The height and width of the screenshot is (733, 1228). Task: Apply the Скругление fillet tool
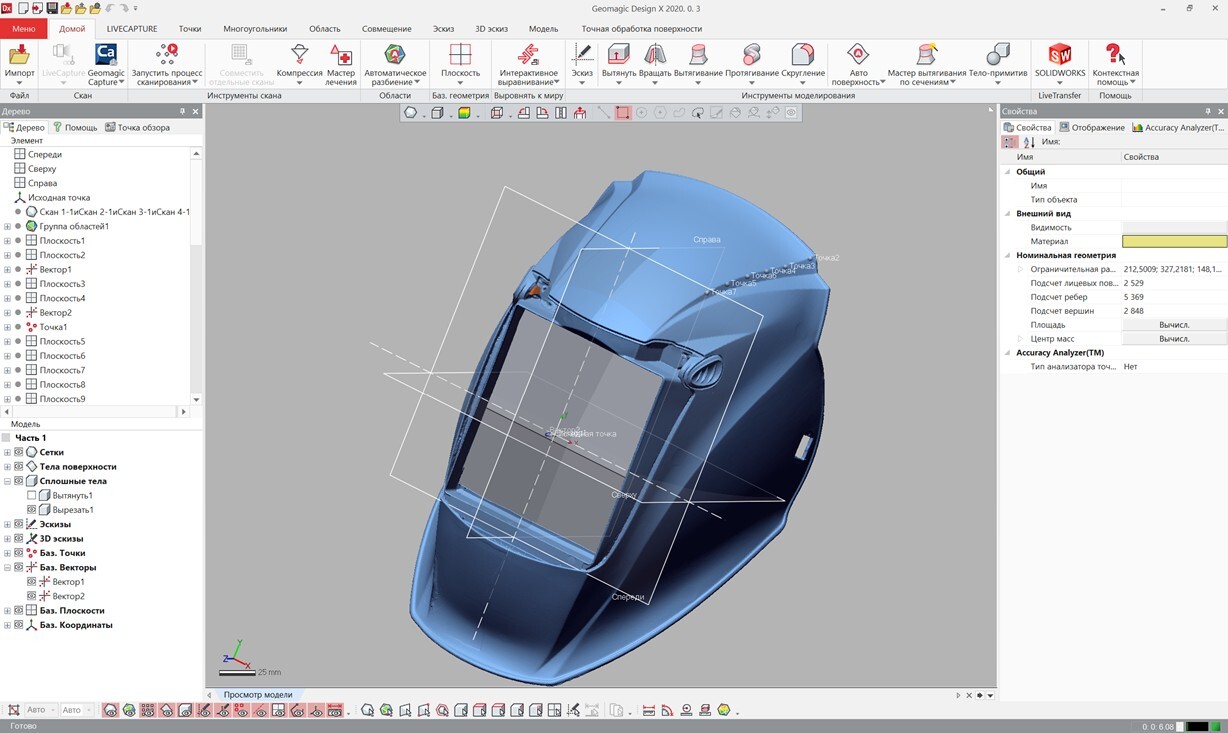point(803,65)
